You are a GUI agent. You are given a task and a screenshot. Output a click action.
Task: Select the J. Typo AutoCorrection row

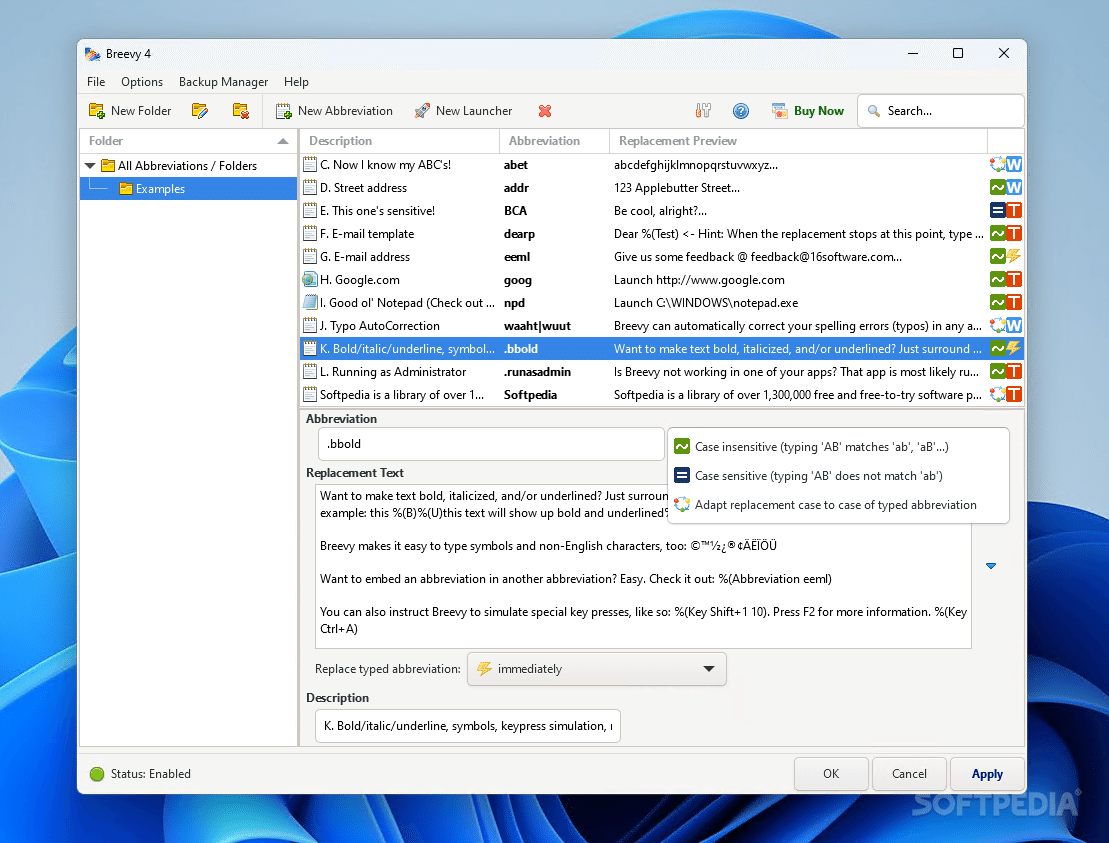point(662,326)
